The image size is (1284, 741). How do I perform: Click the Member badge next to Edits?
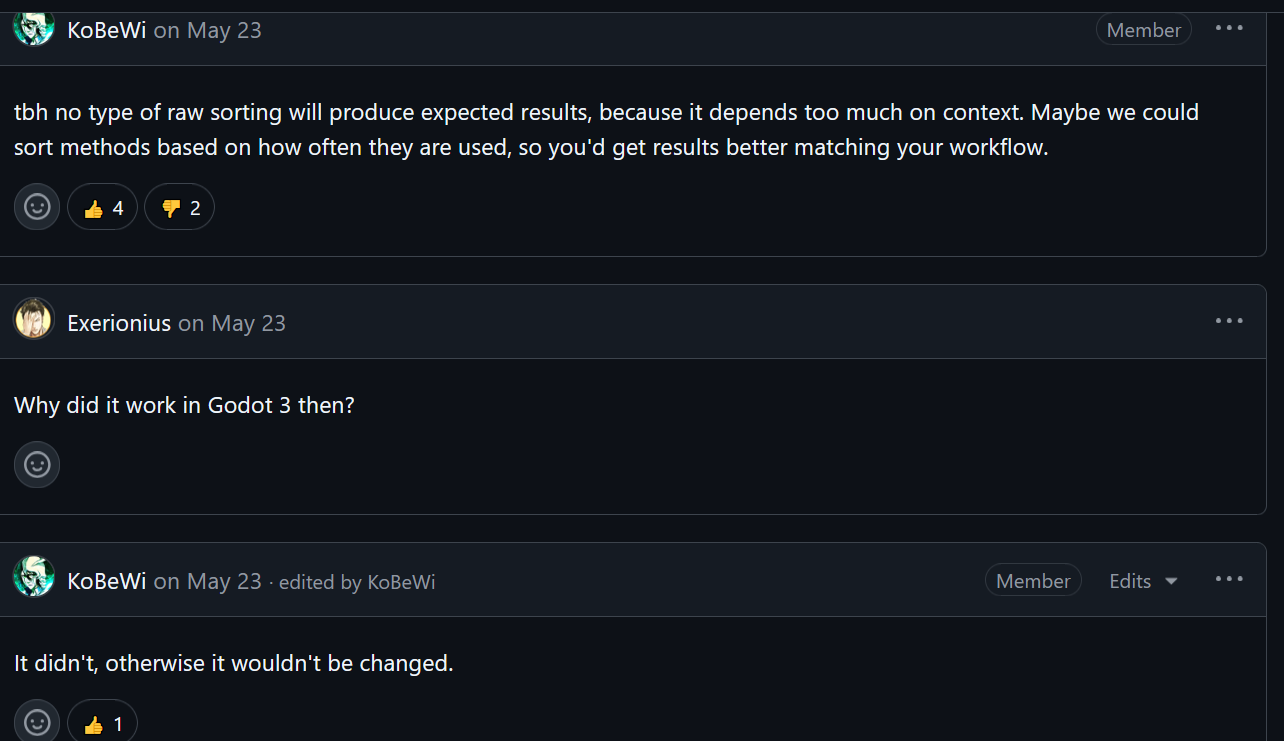tap(1033, 581)
